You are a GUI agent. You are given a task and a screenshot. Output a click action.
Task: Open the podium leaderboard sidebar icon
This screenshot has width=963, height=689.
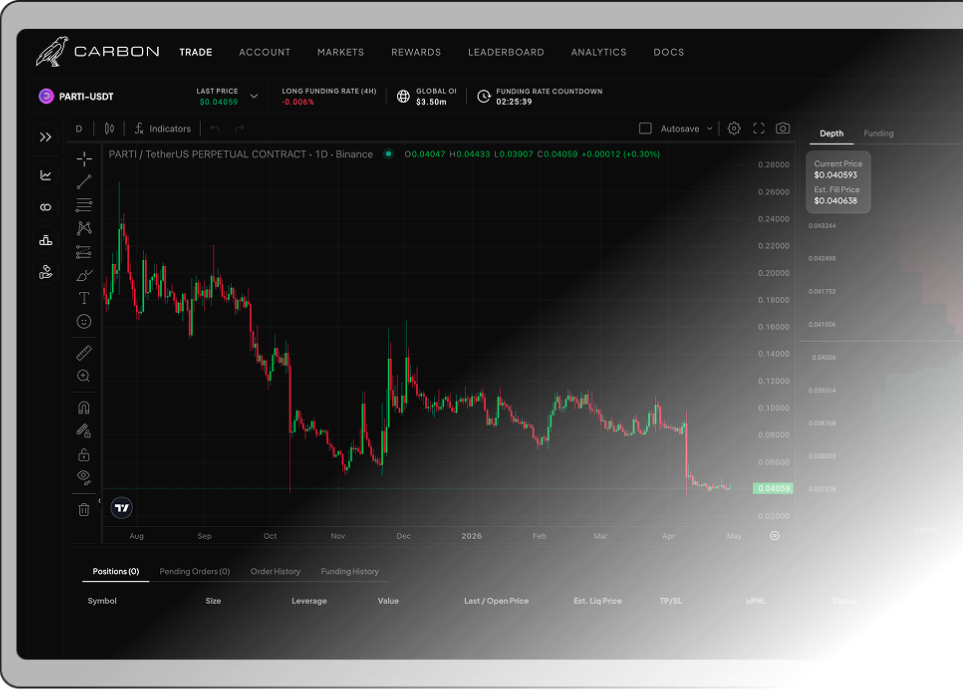point(45,240)
